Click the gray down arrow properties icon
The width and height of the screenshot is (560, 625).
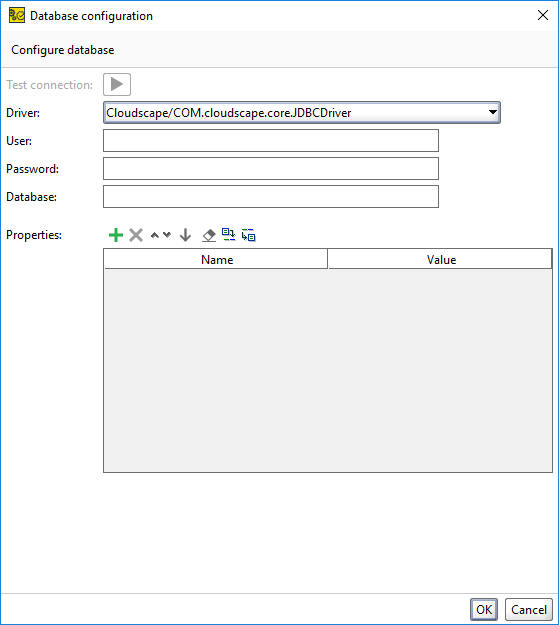tap(185, 235)
